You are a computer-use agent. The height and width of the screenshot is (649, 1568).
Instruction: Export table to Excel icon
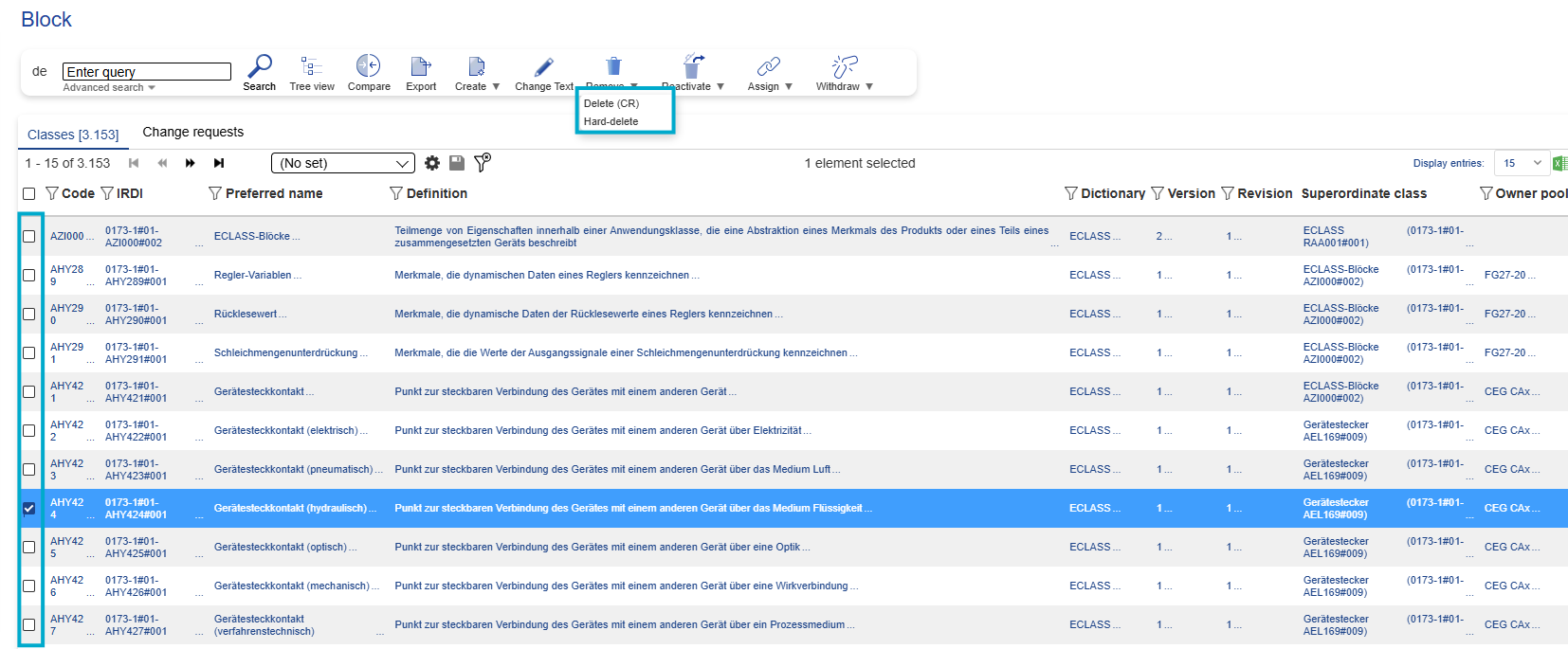pyautogui.click(x=1559, y=163)
